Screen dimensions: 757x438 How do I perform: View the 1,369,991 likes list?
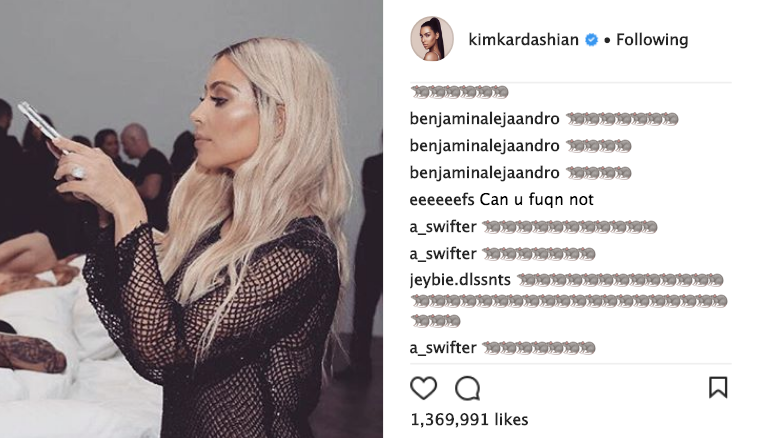[x=469, y=419]
